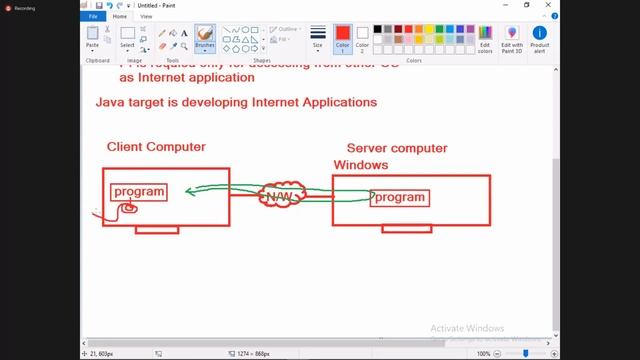Image resolution: width=640 pixels, height=360 pixels.
Task: Select the Rectangle shape
Action: (255, 30)
